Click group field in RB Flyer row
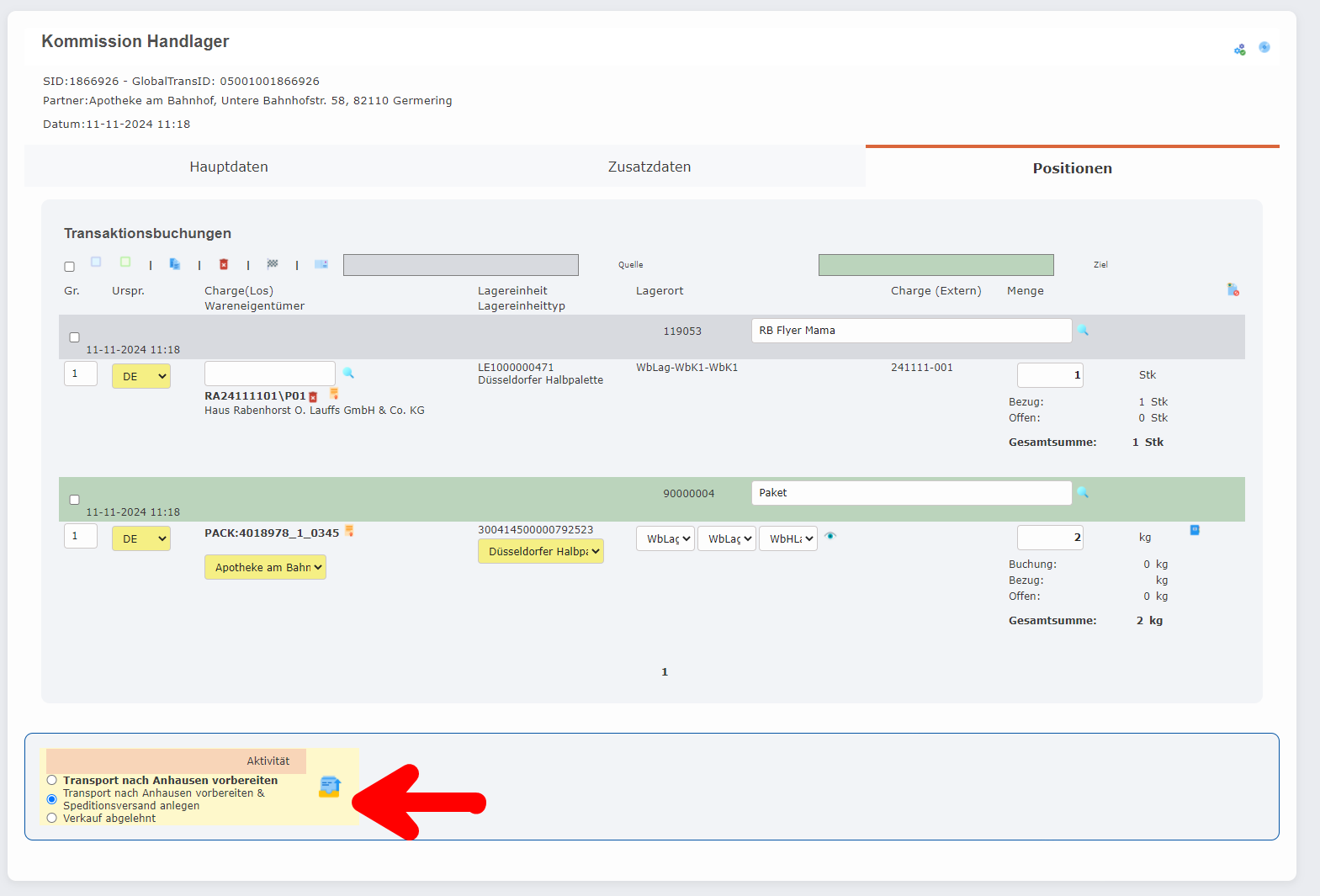 click(x=81, y=374)
